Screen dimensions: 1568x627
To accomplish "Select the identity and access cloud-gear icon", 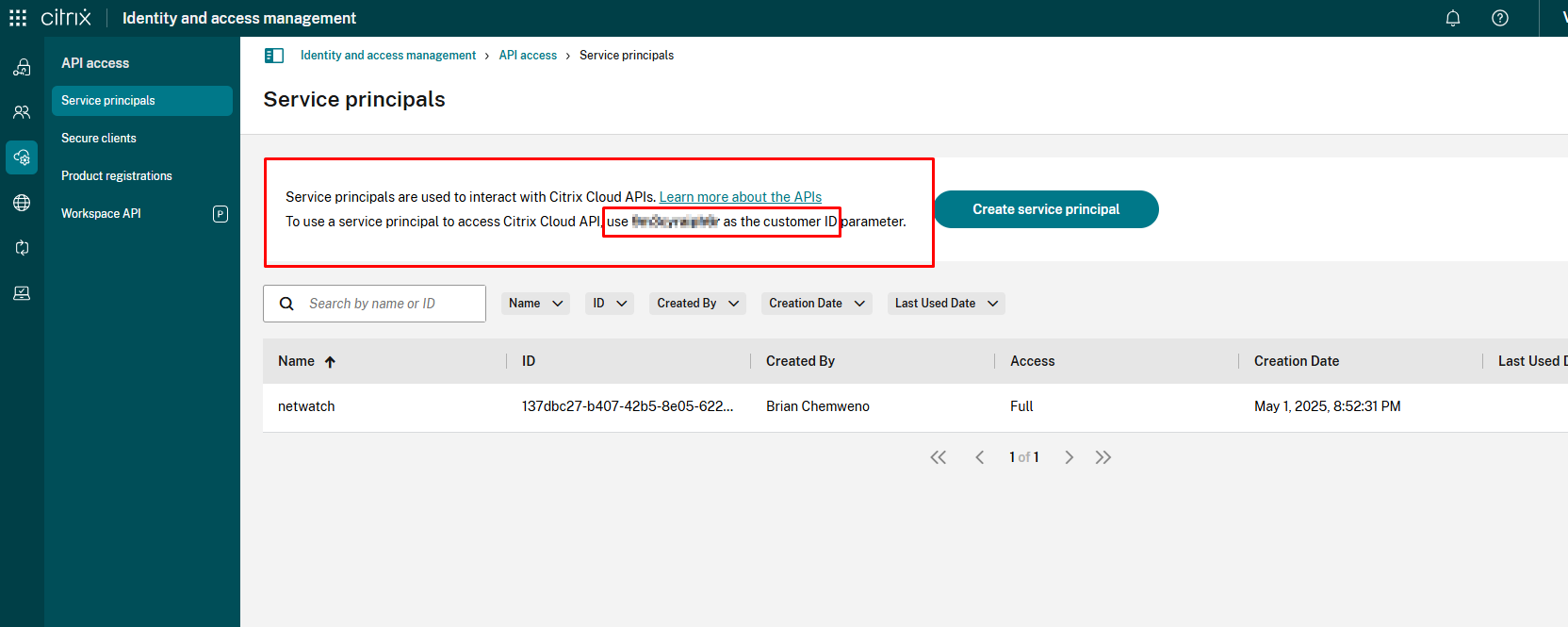I will (22, 157).
